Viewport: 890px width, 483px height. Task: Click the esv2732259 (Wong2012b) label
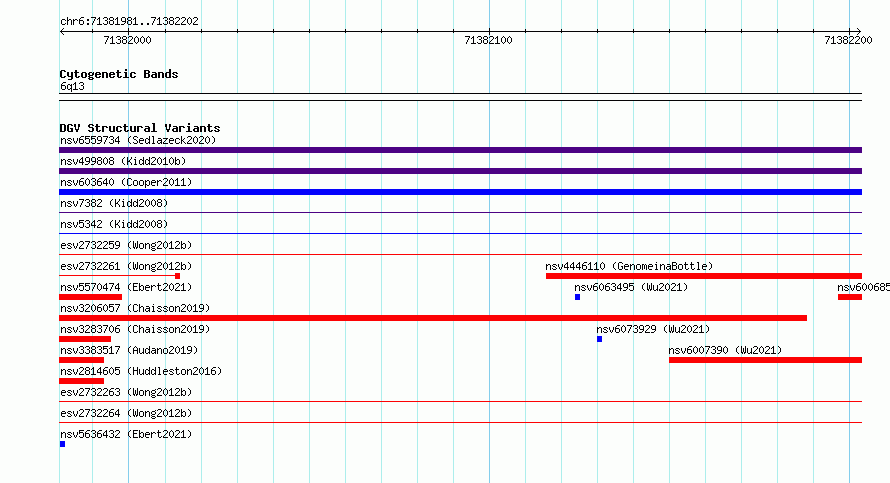126,245
